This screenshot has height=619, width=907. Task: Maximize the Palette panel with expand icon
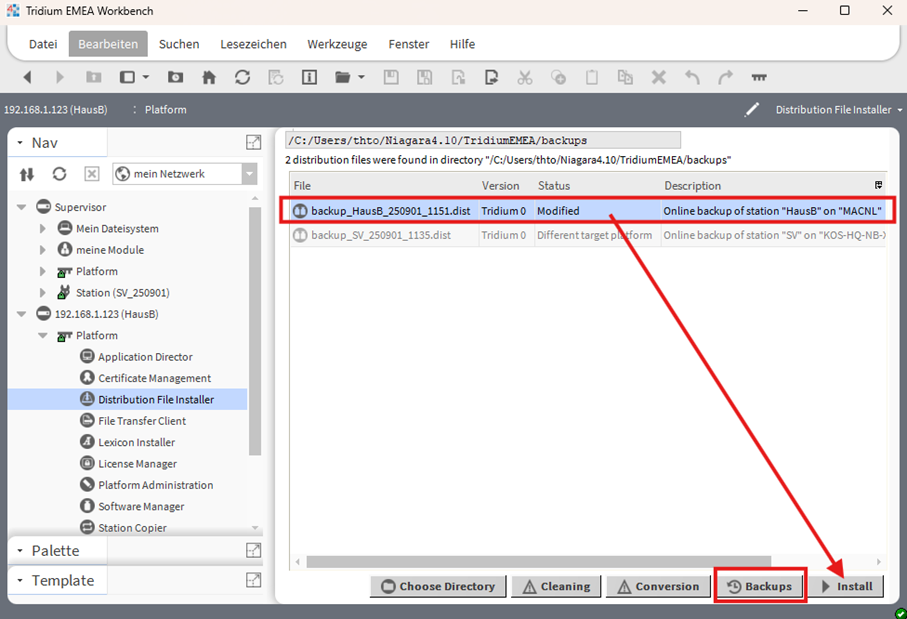tap(253, 550)
